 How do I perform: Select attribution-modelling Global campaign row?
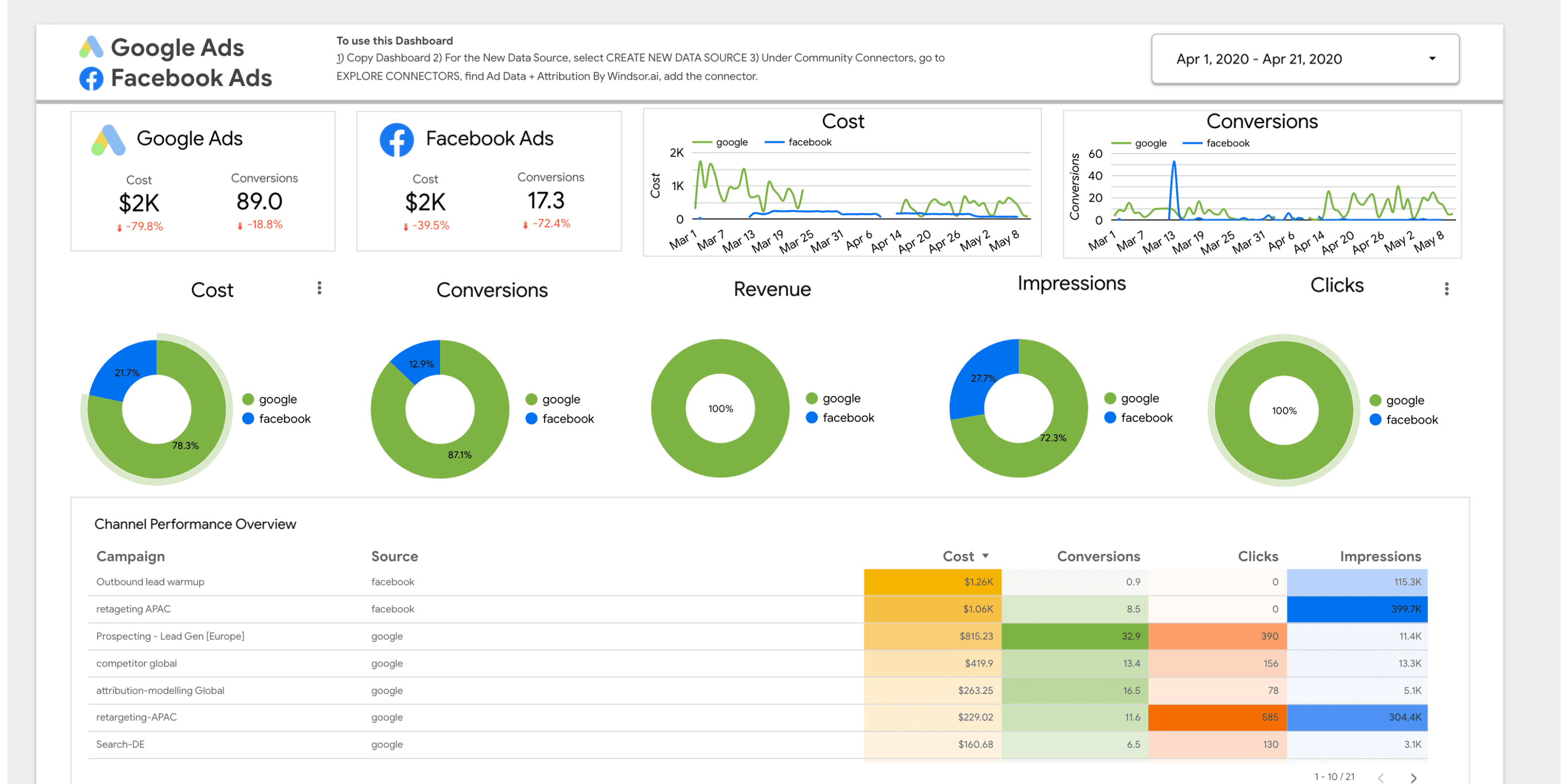[x=758, y=690]
